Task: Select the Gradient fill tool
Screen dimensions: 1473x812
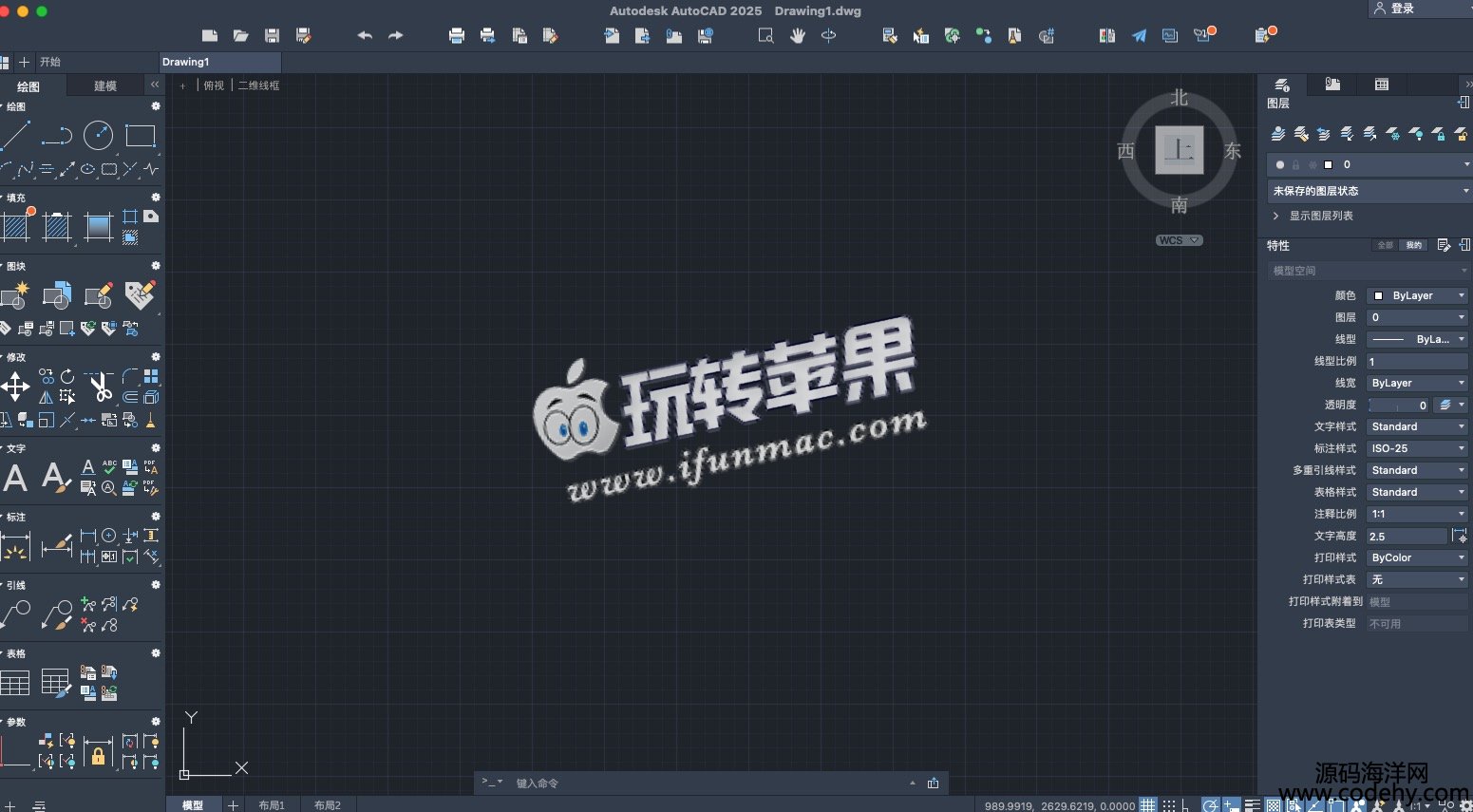Action: click(99, 226)
